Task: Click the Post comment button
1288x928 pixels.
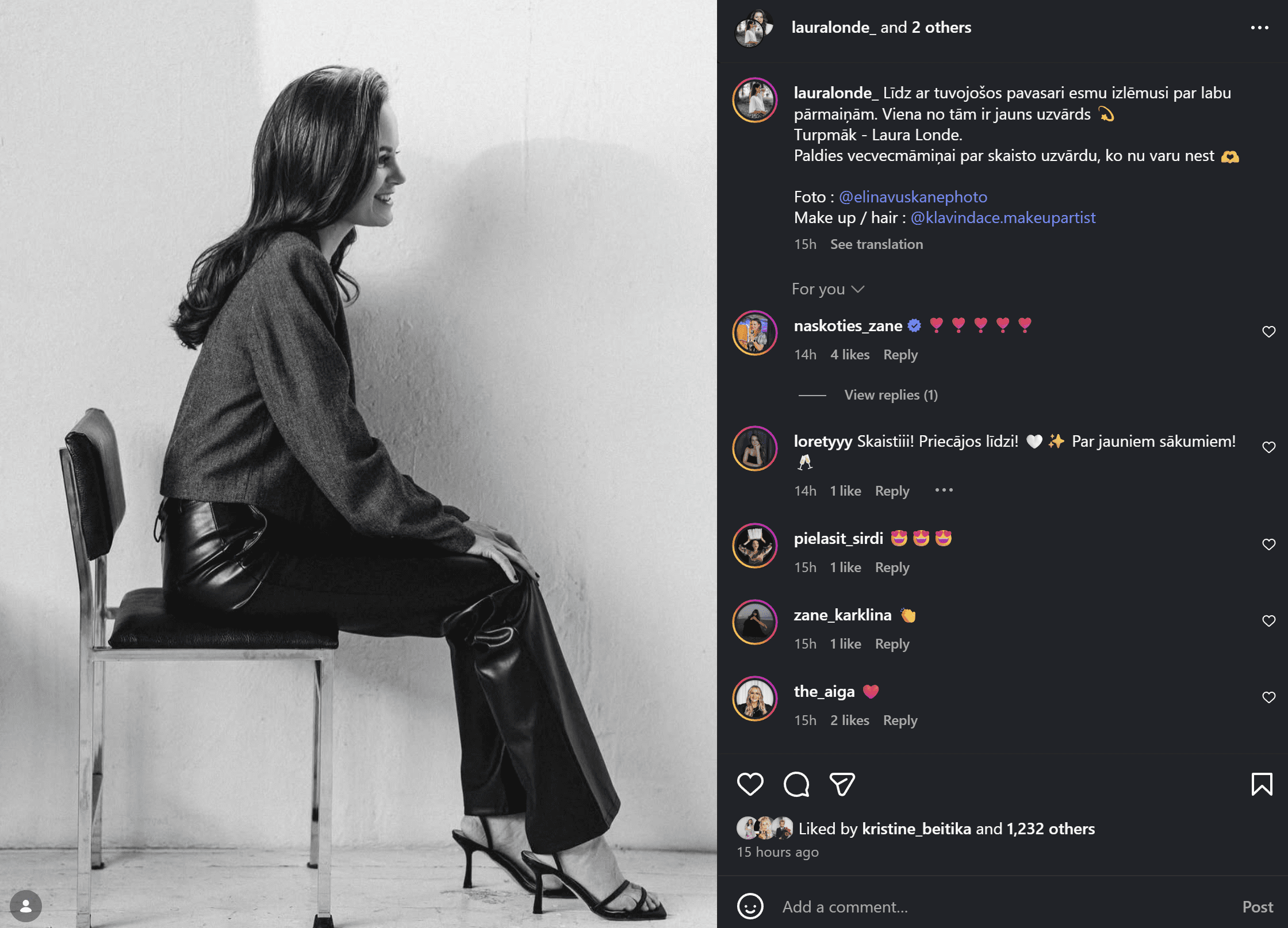Action: [x=1258, y=907]
